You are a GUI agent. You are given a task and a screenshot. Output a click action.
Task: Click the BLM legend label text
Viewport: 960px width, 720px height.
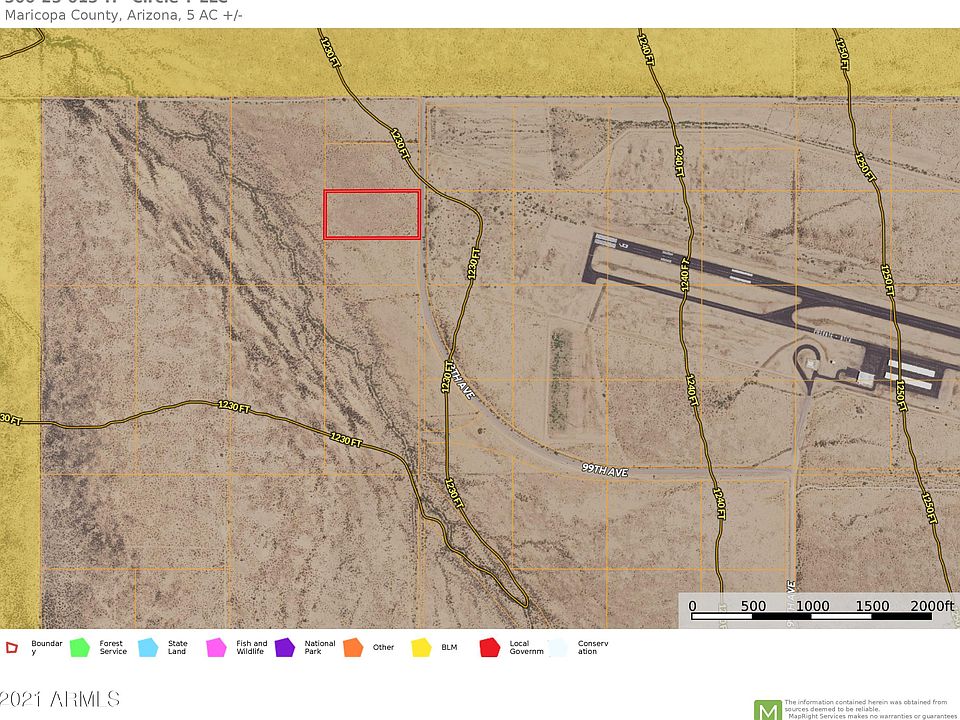coord(449,647)
